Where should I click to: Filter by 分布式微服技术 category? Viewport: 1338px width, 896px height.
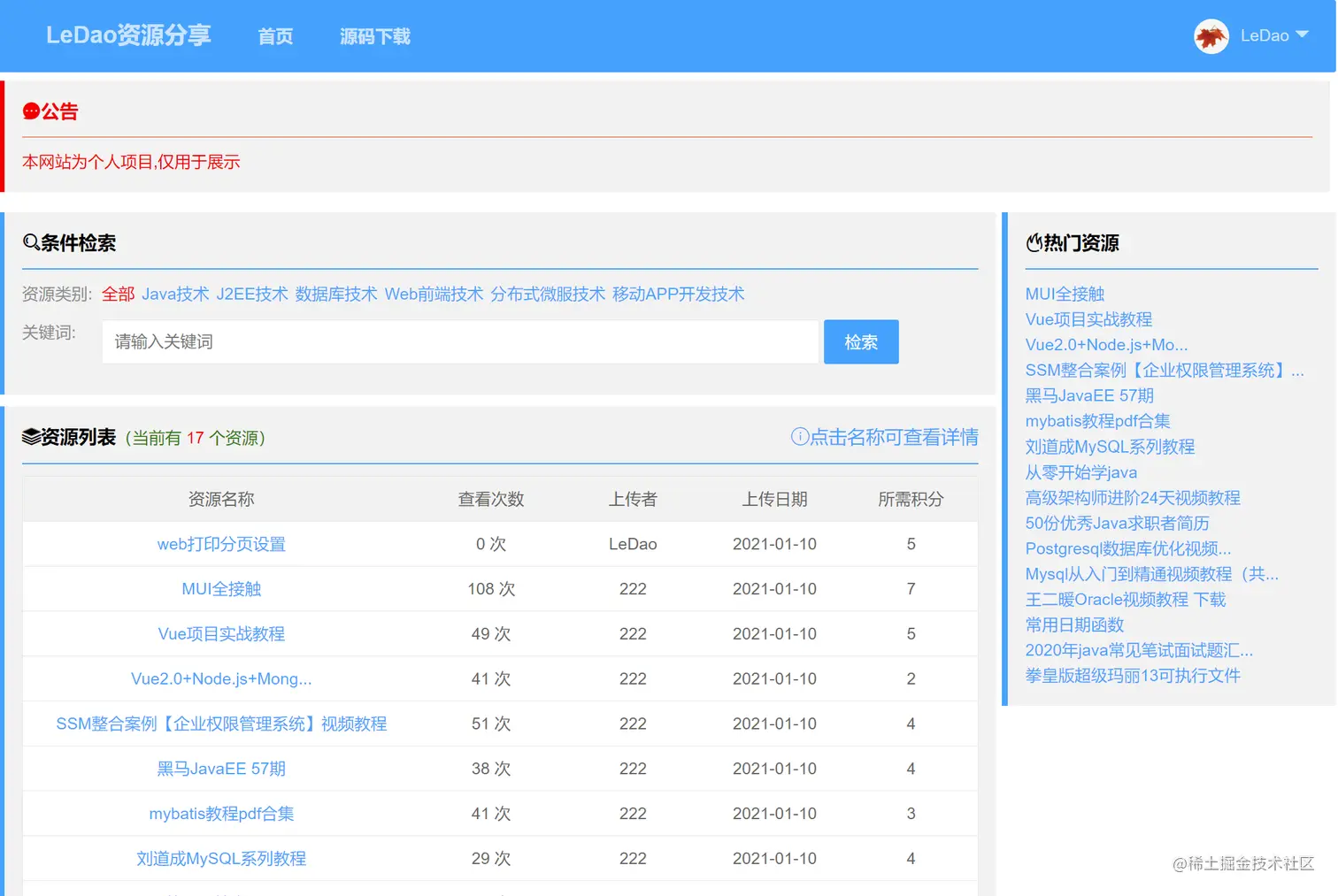tap(548, 294)
